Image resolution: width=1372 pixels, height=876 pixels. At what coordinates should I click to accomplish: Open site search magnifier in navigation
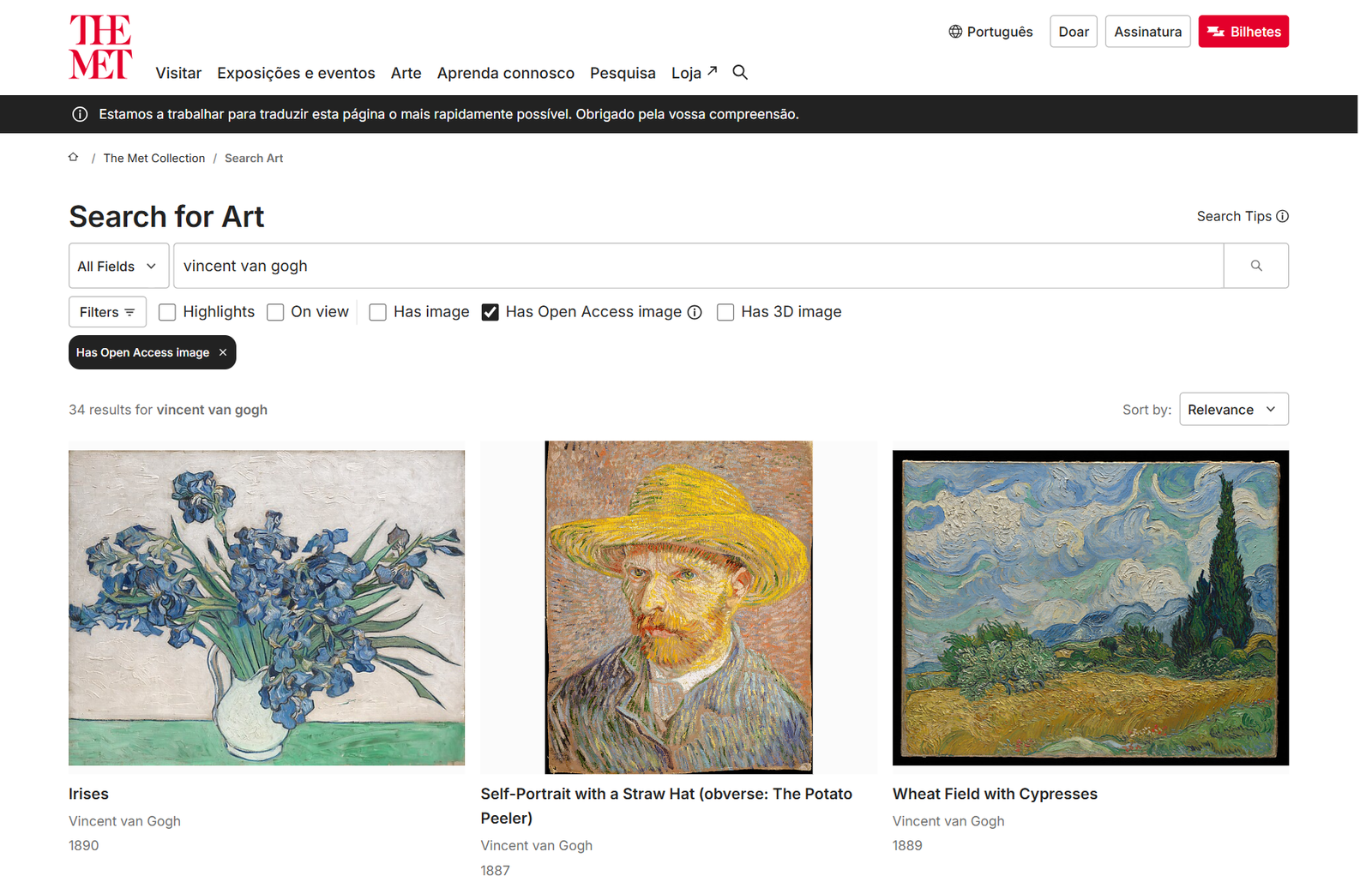click(740, 73)
